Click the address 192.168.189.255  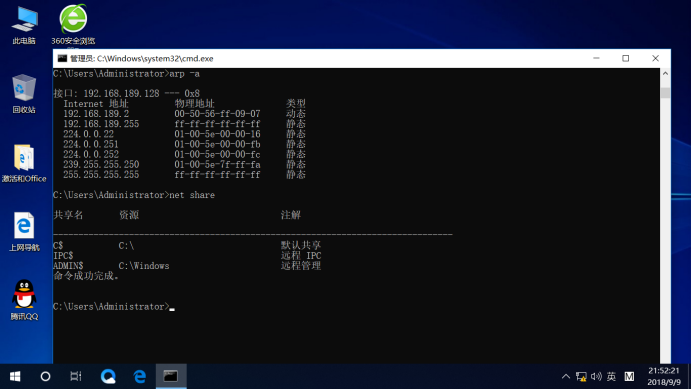click(101, 124)
